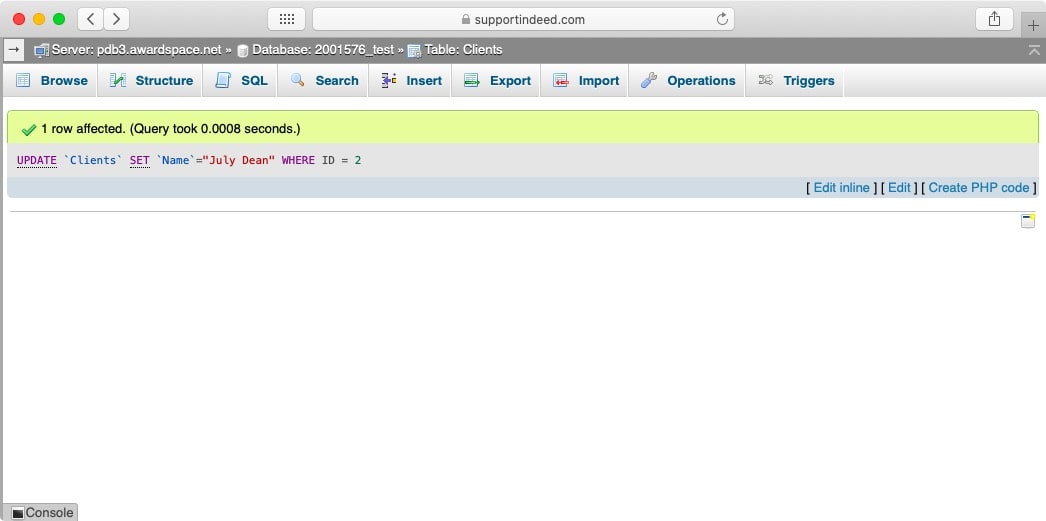Click the small note icon at right
Image resolution: width=1046 pixels, height=521 pixels.
[1028, 221]
